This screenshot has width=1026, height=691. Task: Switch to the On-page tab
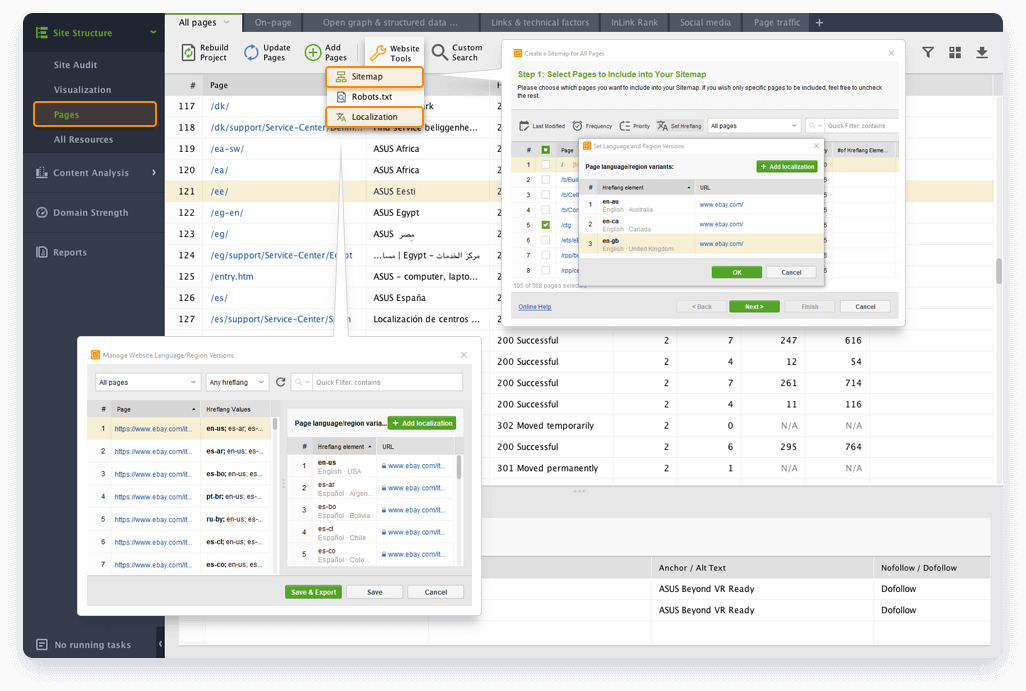[273, 22]
